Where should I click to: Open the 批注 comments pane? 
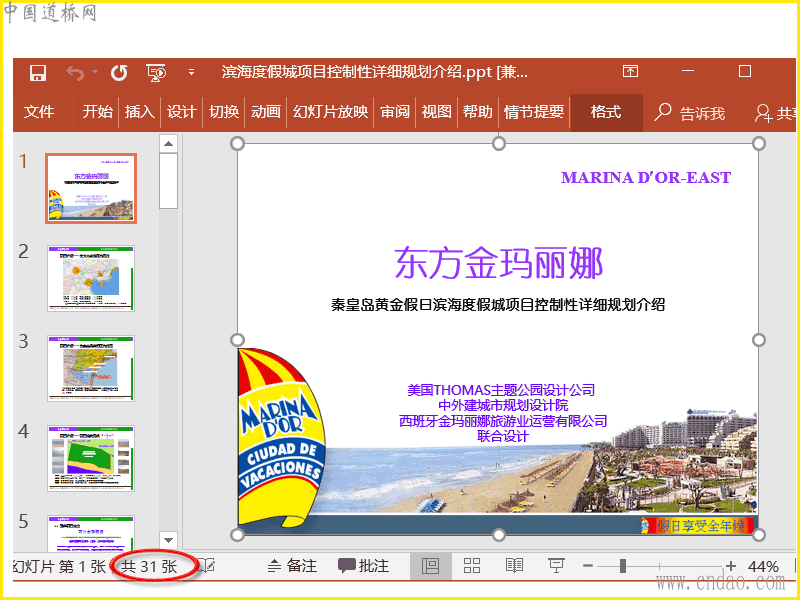(x=363, y=566)
